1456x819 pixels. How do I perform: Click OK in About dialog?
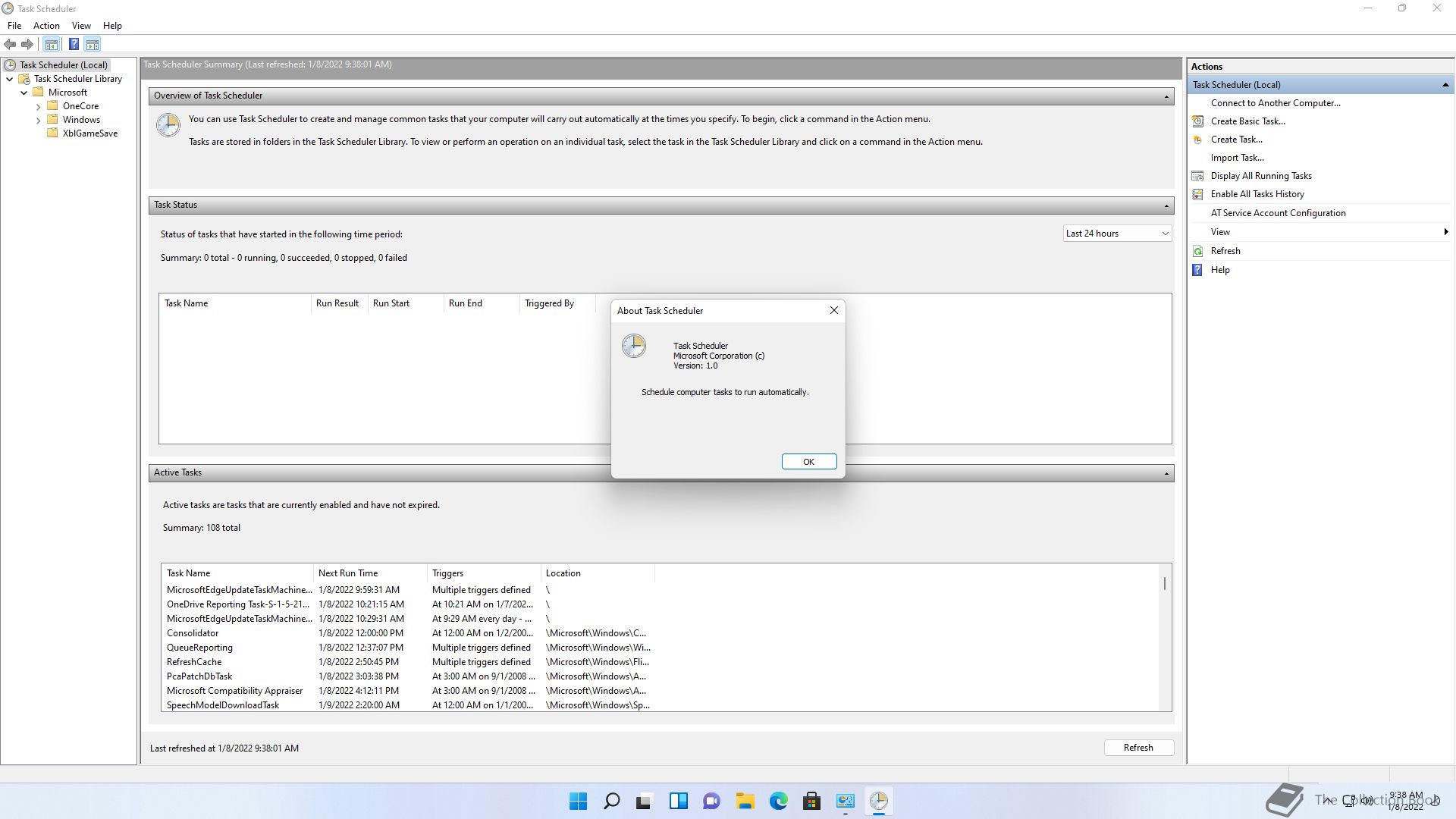(808, 462)
